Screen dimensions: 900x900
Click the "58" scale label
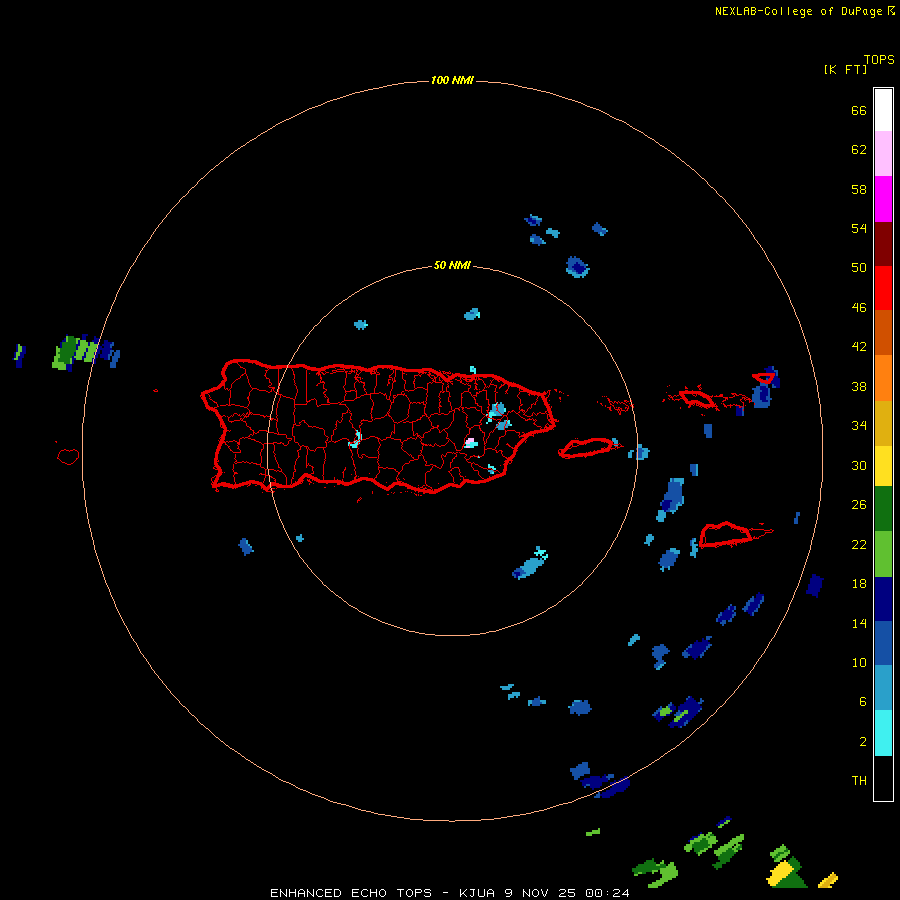(x=859, y=189)
